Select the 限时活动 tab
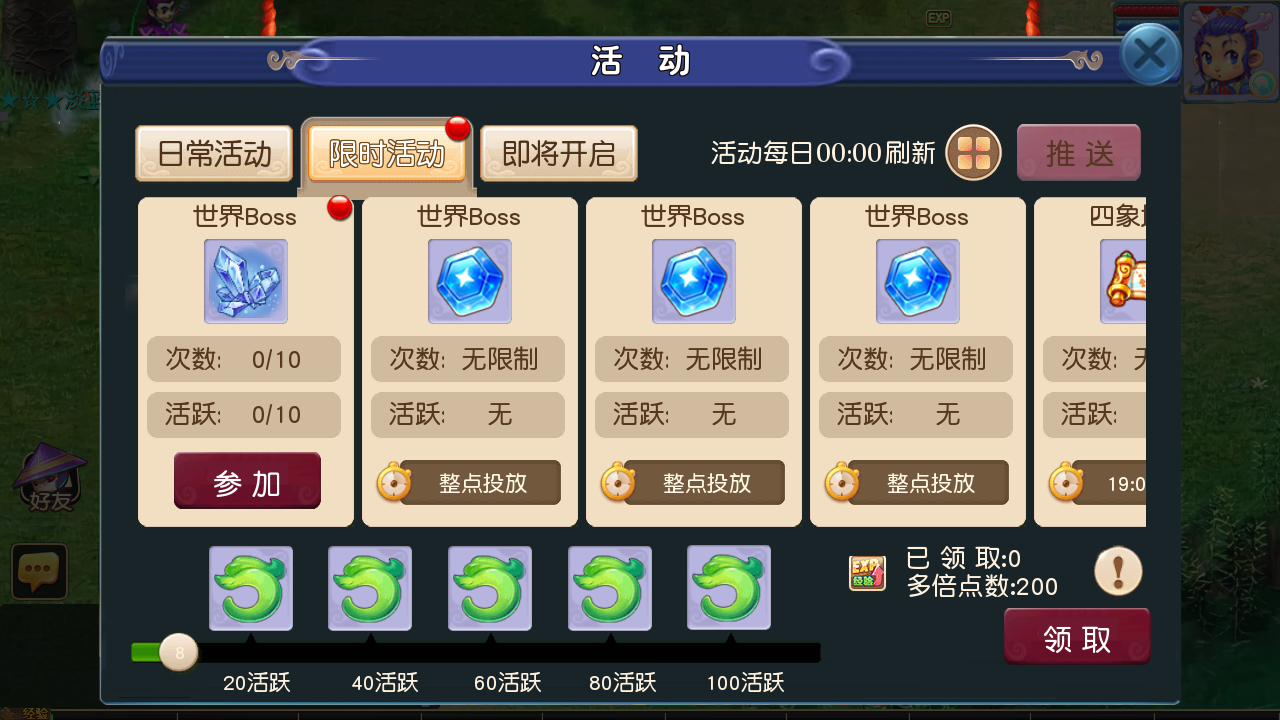This screenshot has height=720, width=1280. pos(387,153)
